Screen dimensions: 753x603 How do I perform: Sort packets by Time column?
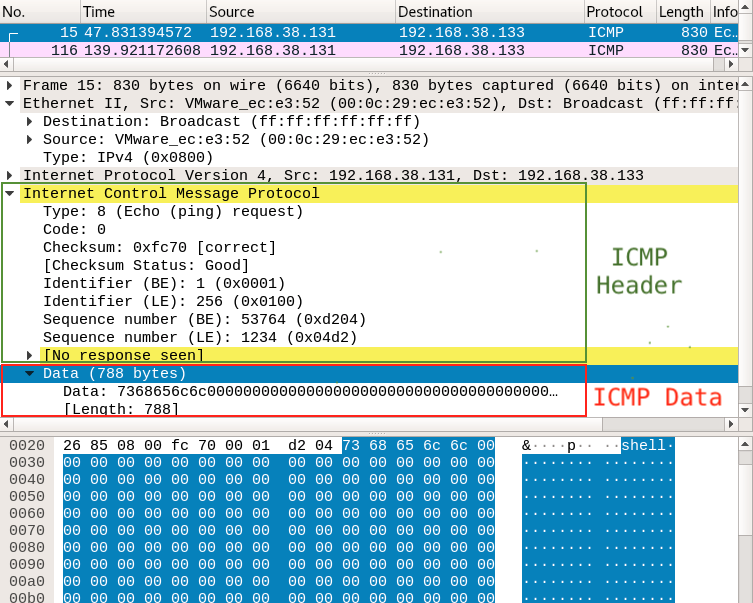click(140, 12)
